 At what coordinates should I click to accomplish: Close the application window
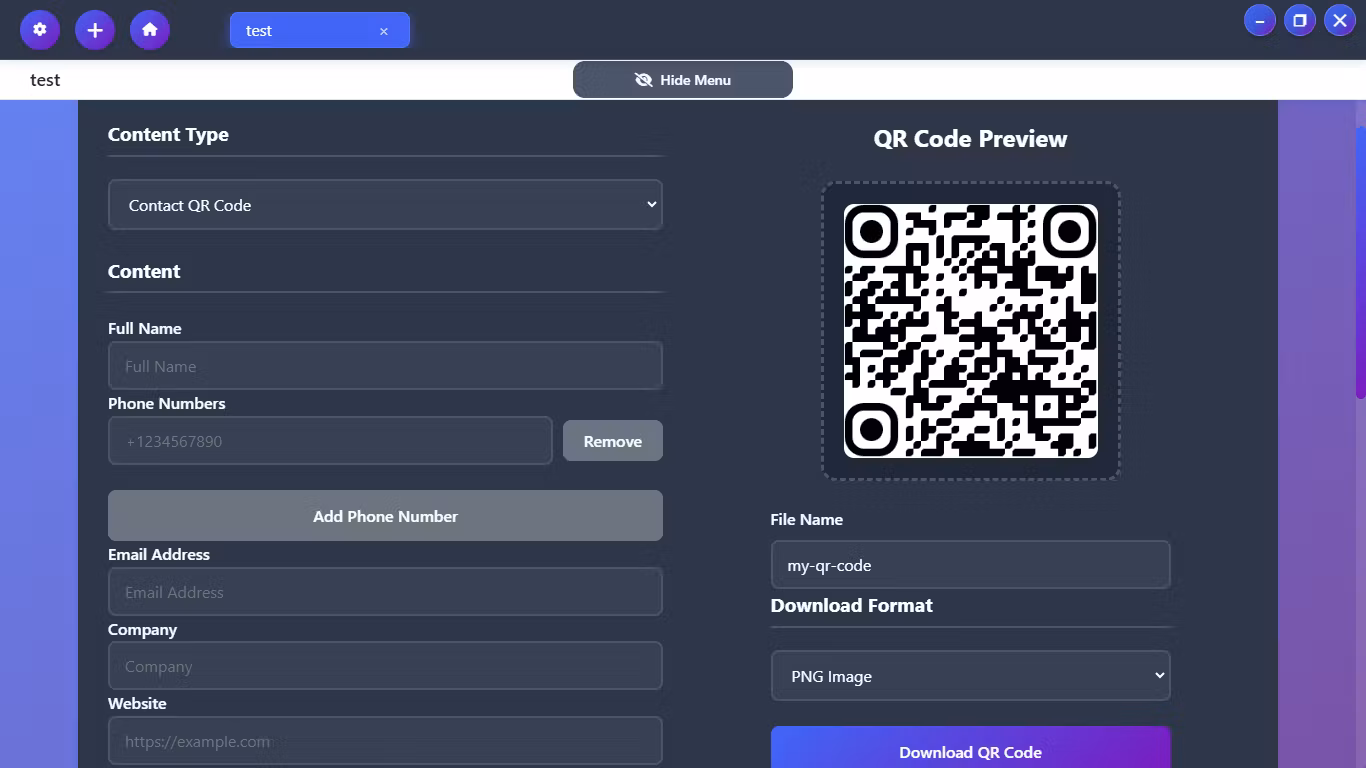pyautogui.click(x=1340, y=20)
